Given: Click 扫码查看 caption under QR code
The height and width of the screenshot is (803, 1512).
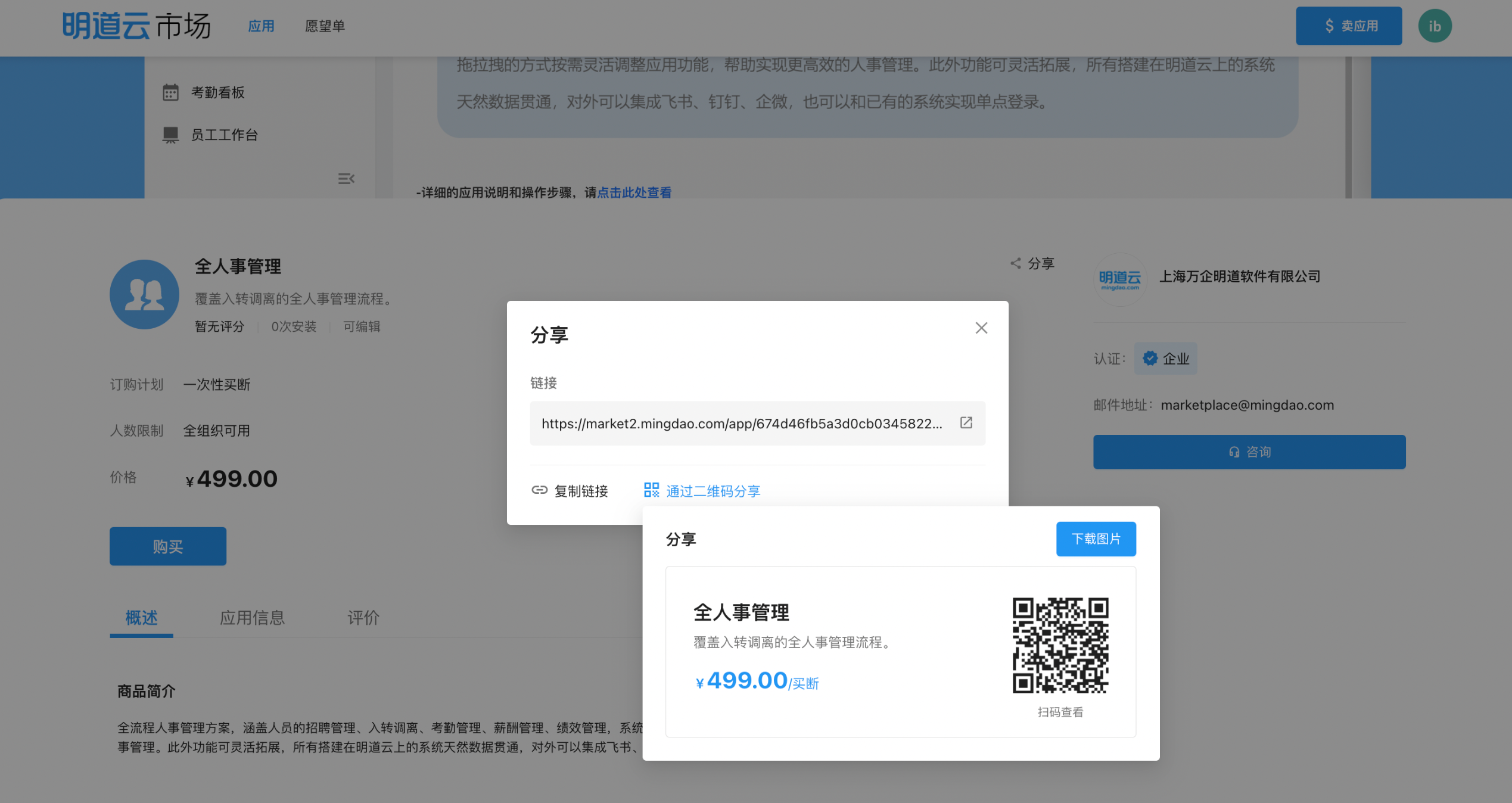Looking at the screenshot, I should 1060,712.
